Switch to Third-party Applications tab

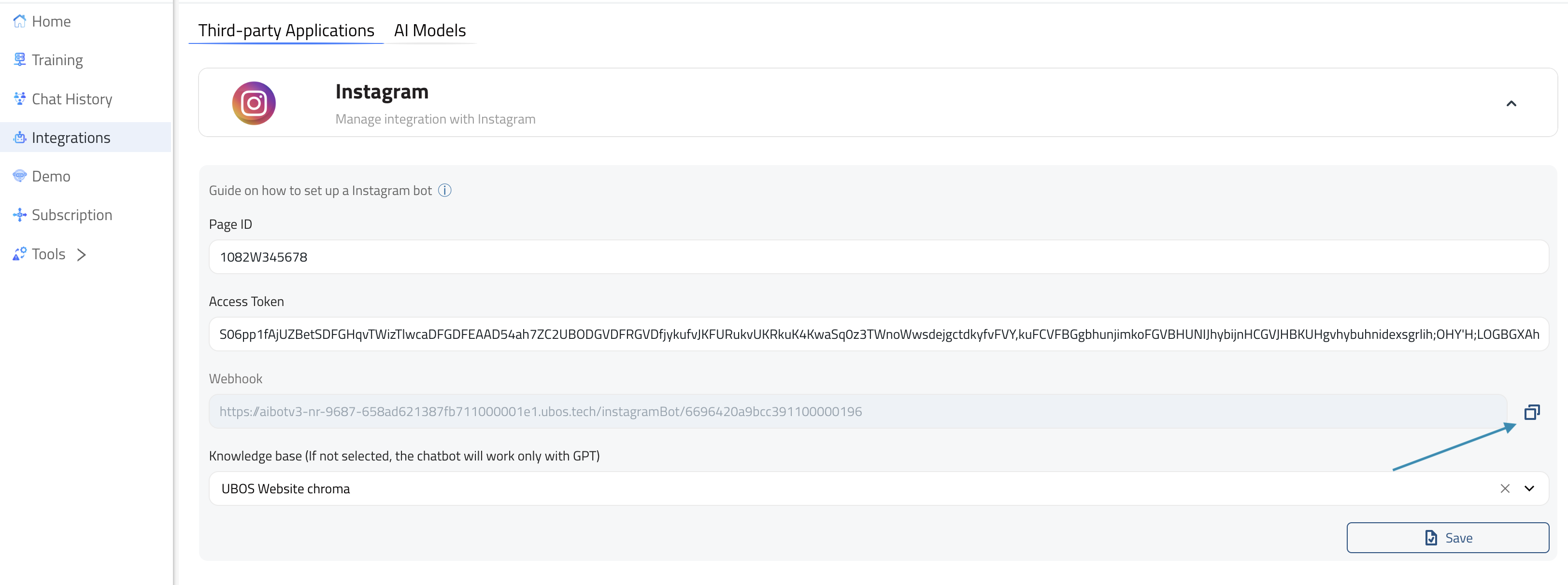(x=286, y=29)
